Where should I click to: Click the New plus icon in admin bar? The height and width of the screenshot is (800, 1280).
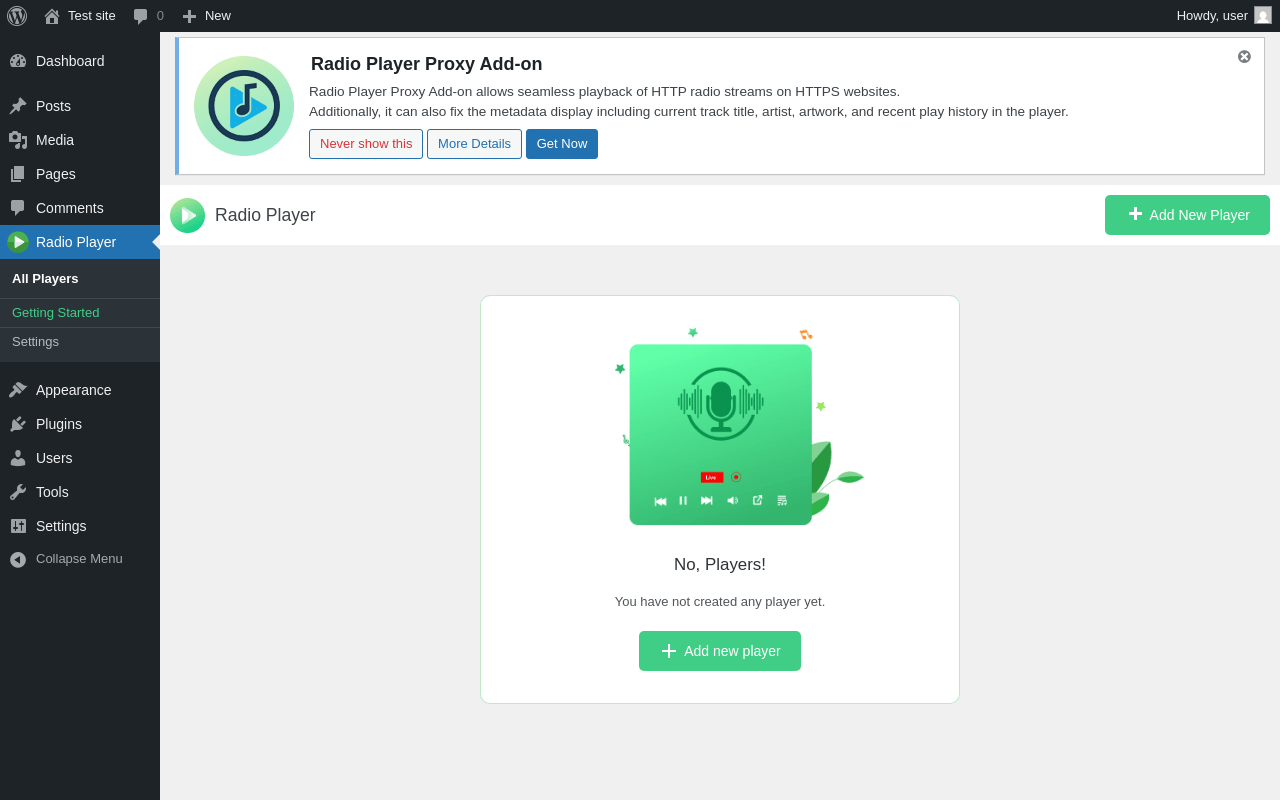tap(189, 16)
